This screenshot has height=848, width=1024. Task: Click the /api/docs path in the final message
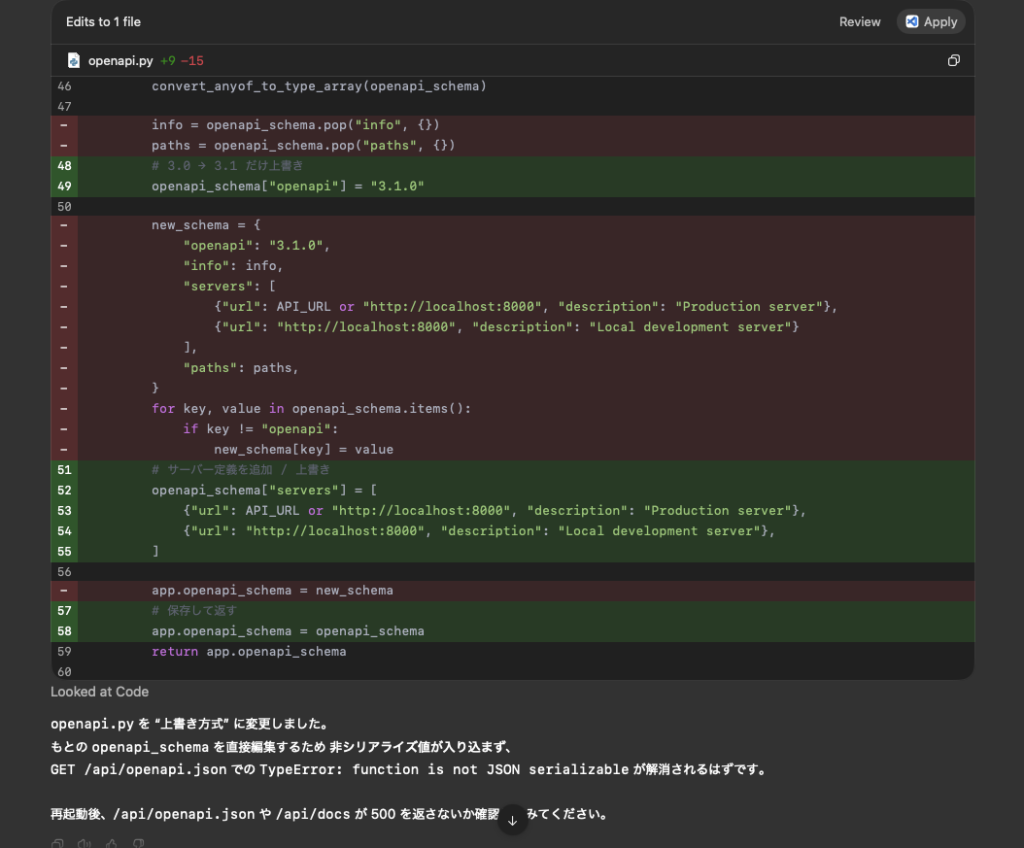point(313,814)
